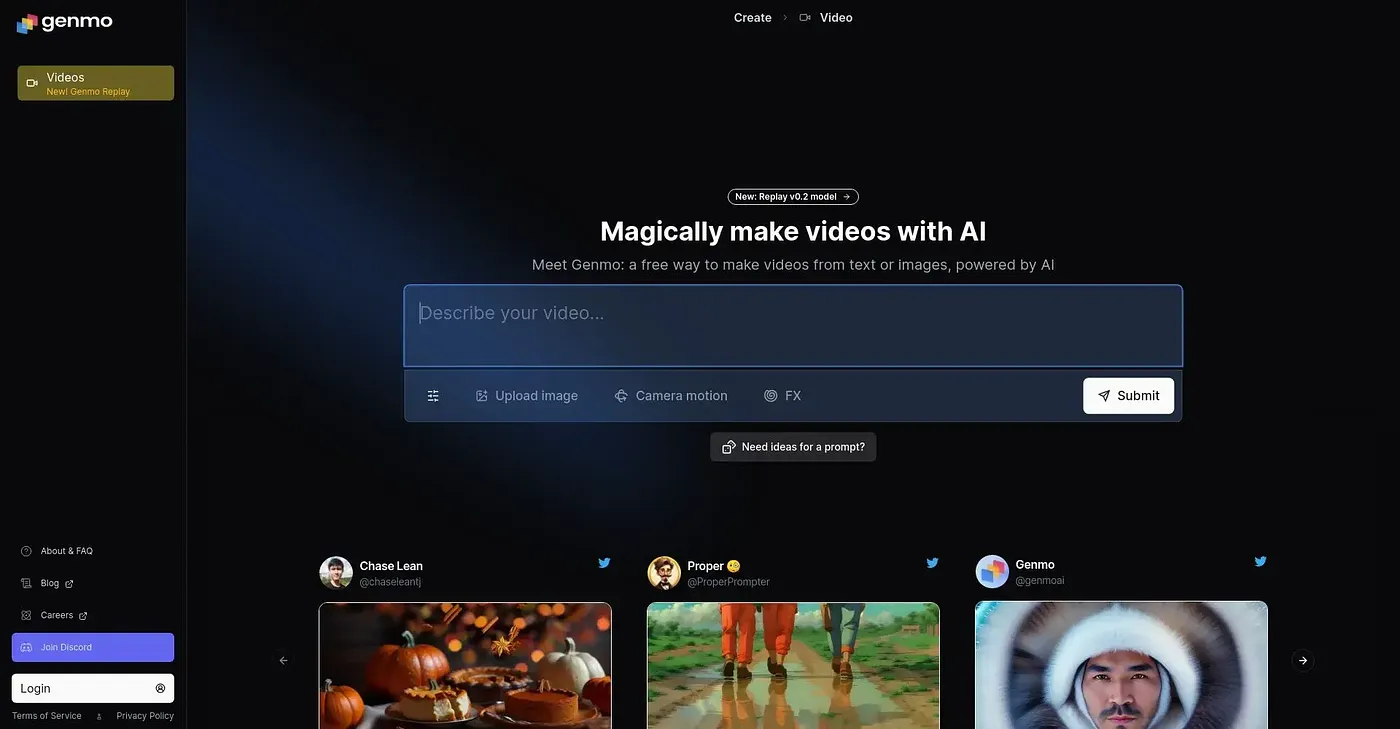The width and height of the screenshot is (1400, 729).
Task: Focus the Describe your video text box
Action: [793, 326]
